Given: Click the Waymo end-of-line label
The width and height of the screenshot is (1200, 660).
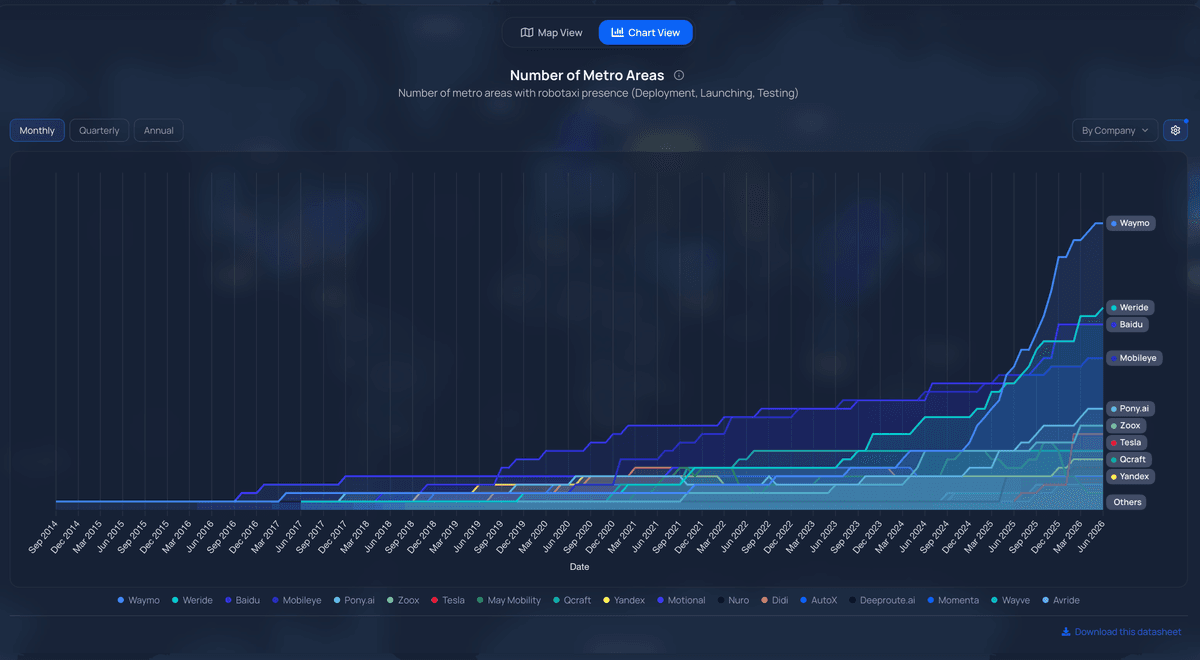Looking at the screenshot, I should [x=1131, y=223].
